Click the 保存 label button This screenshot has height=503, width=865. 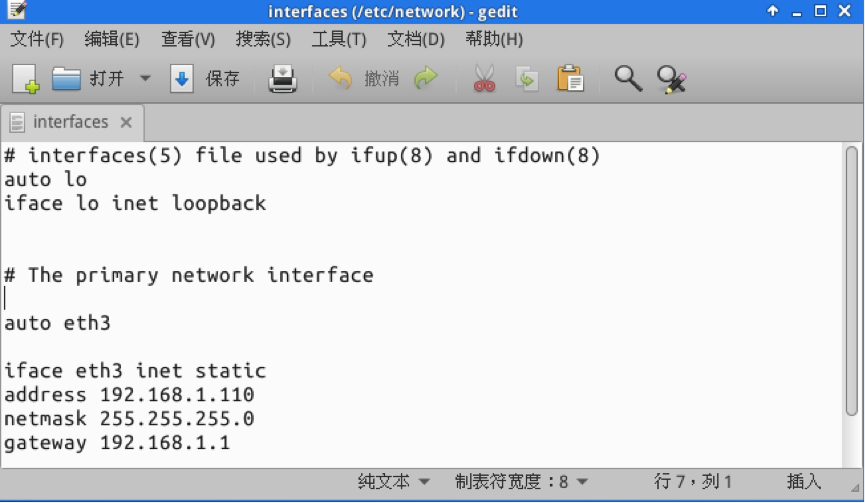click(x=222, y=79)
